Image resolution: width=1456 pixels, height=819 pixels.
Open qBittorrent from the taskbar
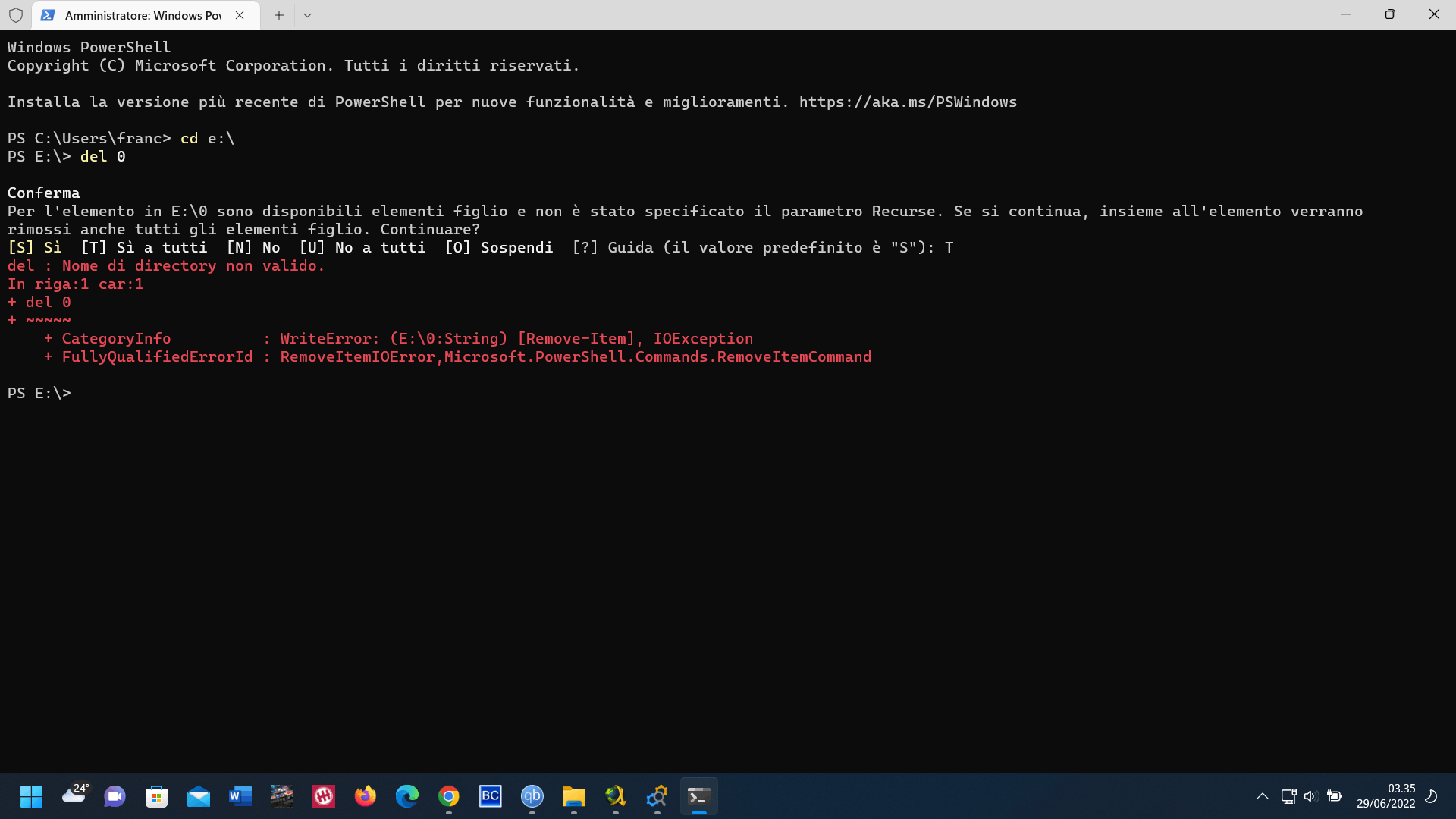tap(532, 796)
